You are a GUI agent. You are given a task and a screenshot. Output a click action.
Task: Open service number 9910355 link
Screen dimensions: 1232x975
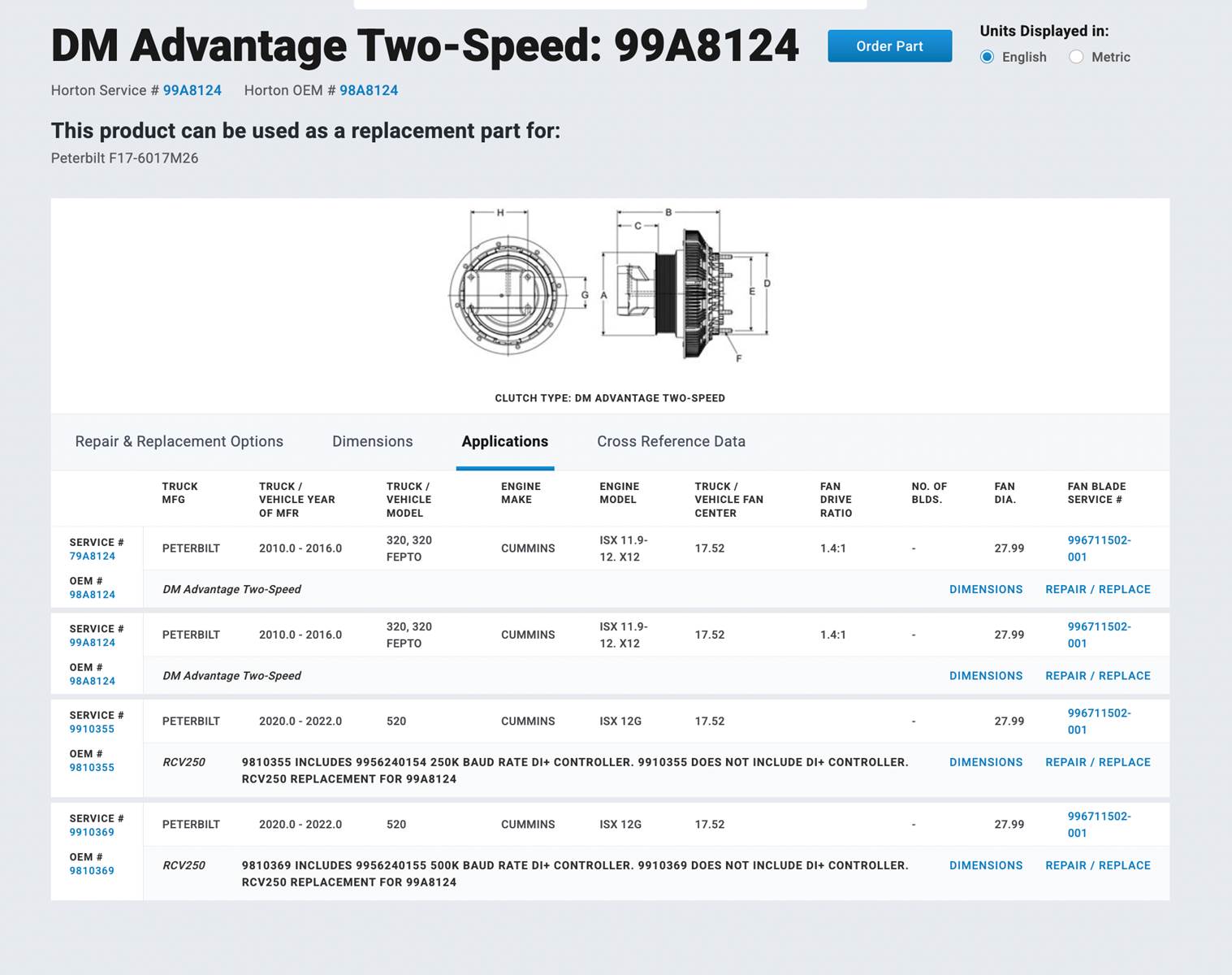[92, 729]
